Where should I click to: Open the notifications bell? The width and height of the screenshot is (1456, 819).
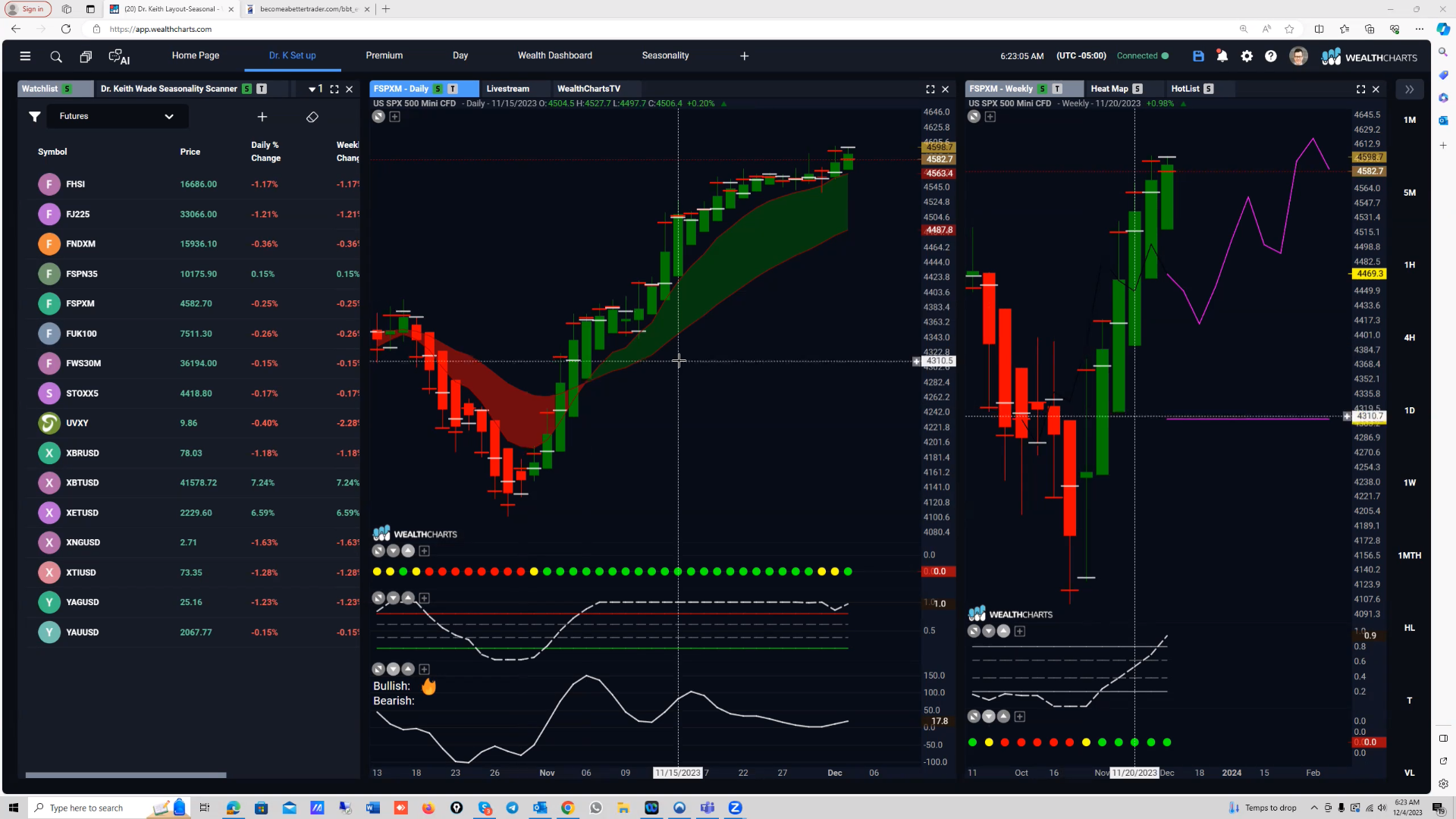[1222, 56]
